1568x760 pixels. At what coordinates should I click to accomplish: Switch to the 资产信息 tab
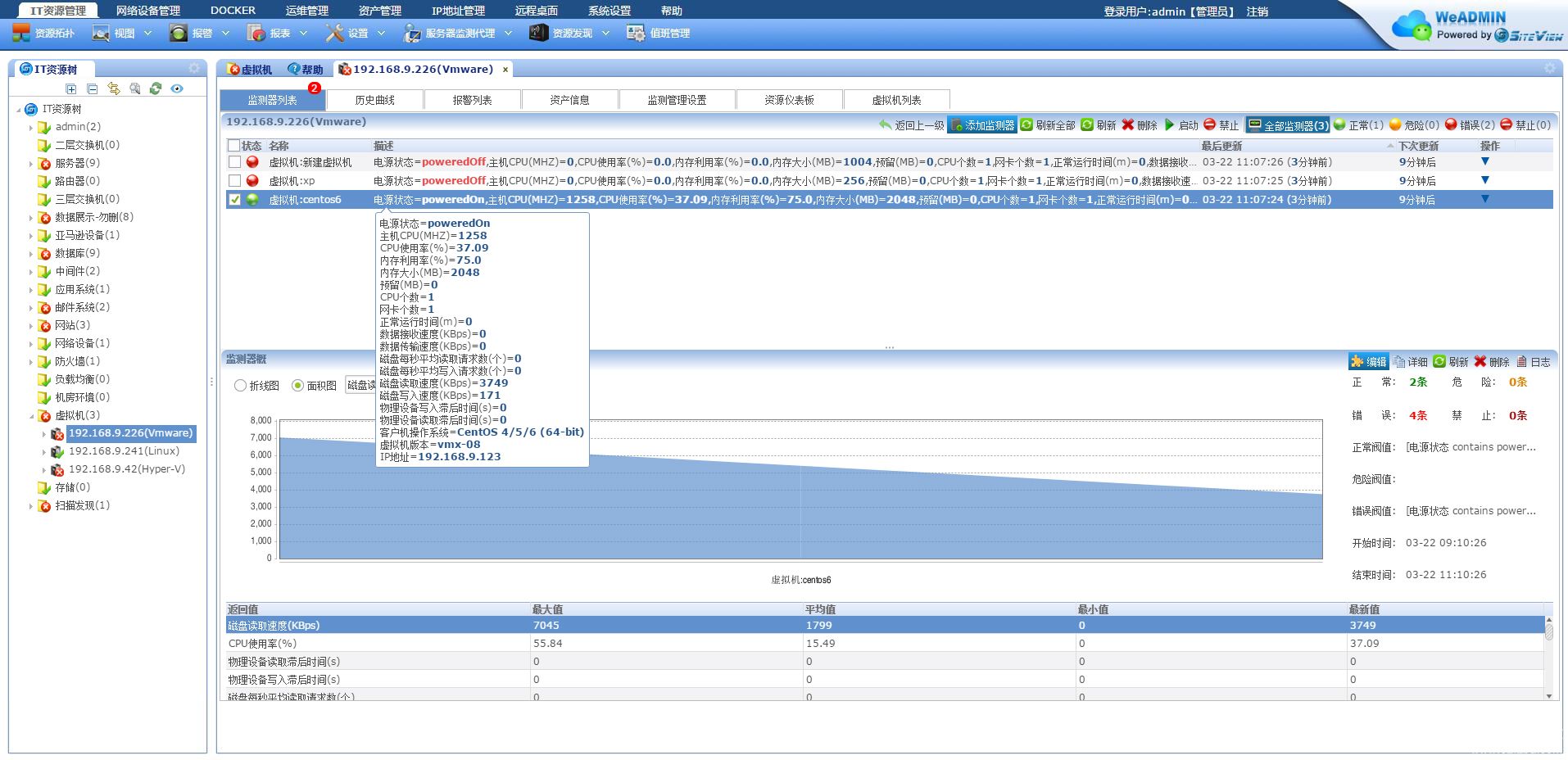pos(569,100)
